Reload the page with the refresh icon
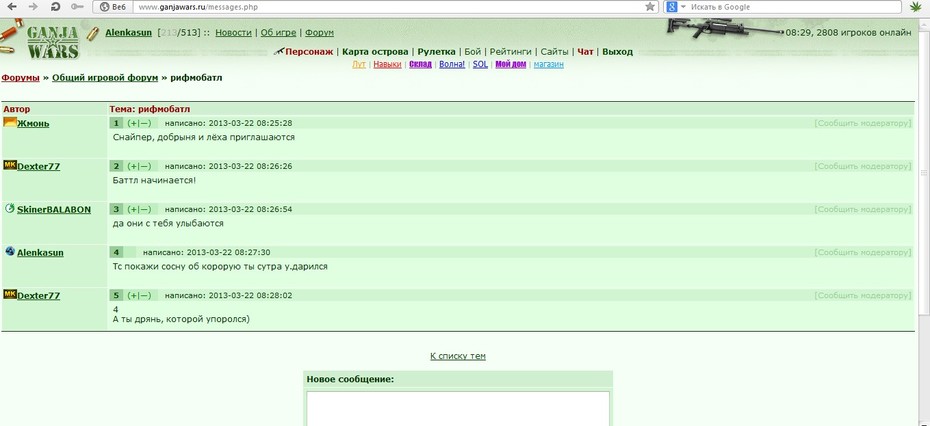Image resolution: width=930 pixels, height=426 pixels. [55, 7]
